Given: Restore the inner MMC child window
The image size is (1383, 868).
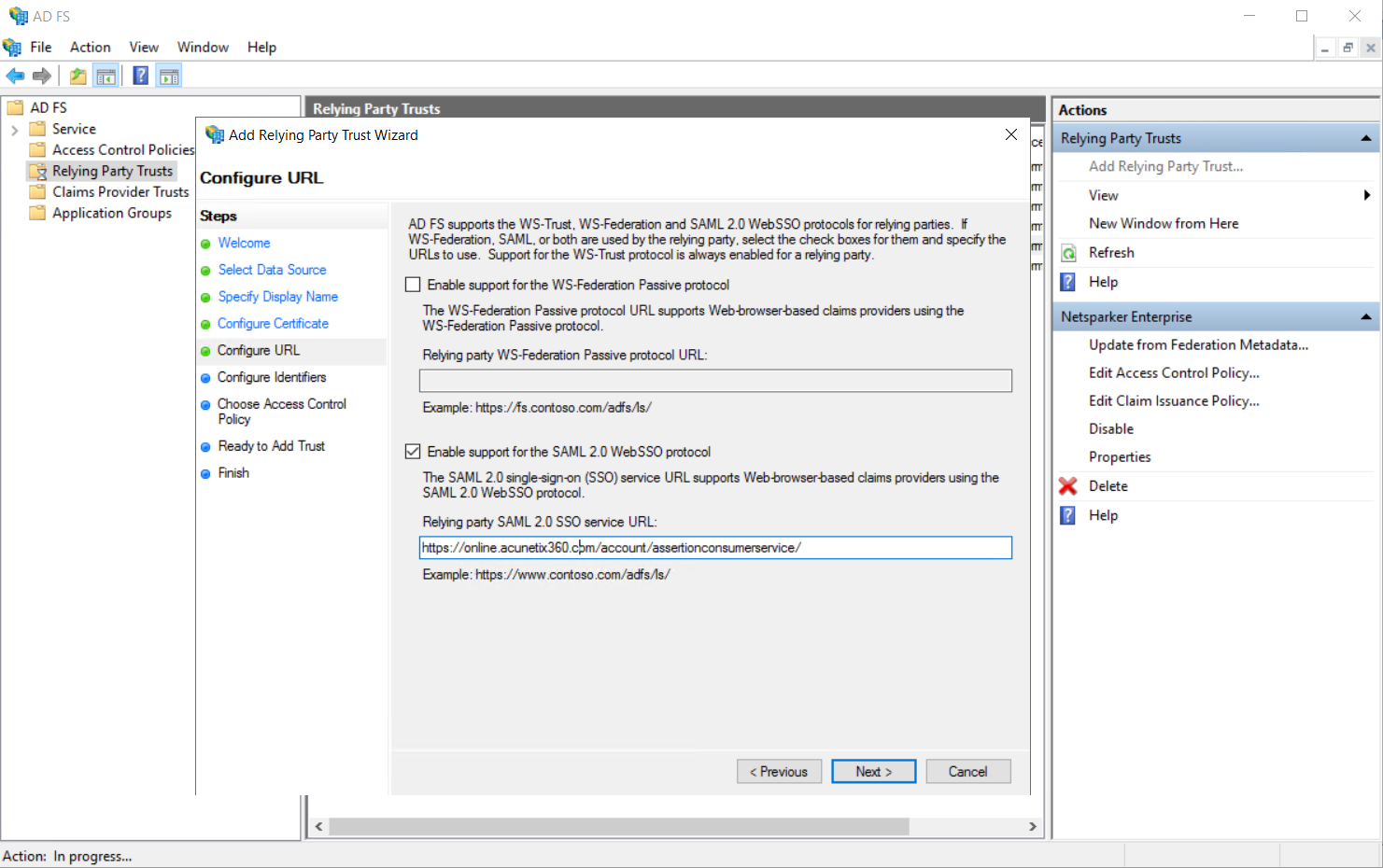Looking at the screenshot, I should coord(1348,48).
